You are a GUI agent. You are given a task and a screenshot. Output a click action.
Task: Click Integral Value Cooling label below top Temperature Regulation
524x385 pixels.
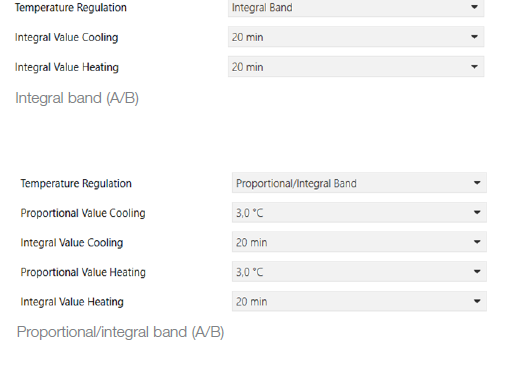67,37
